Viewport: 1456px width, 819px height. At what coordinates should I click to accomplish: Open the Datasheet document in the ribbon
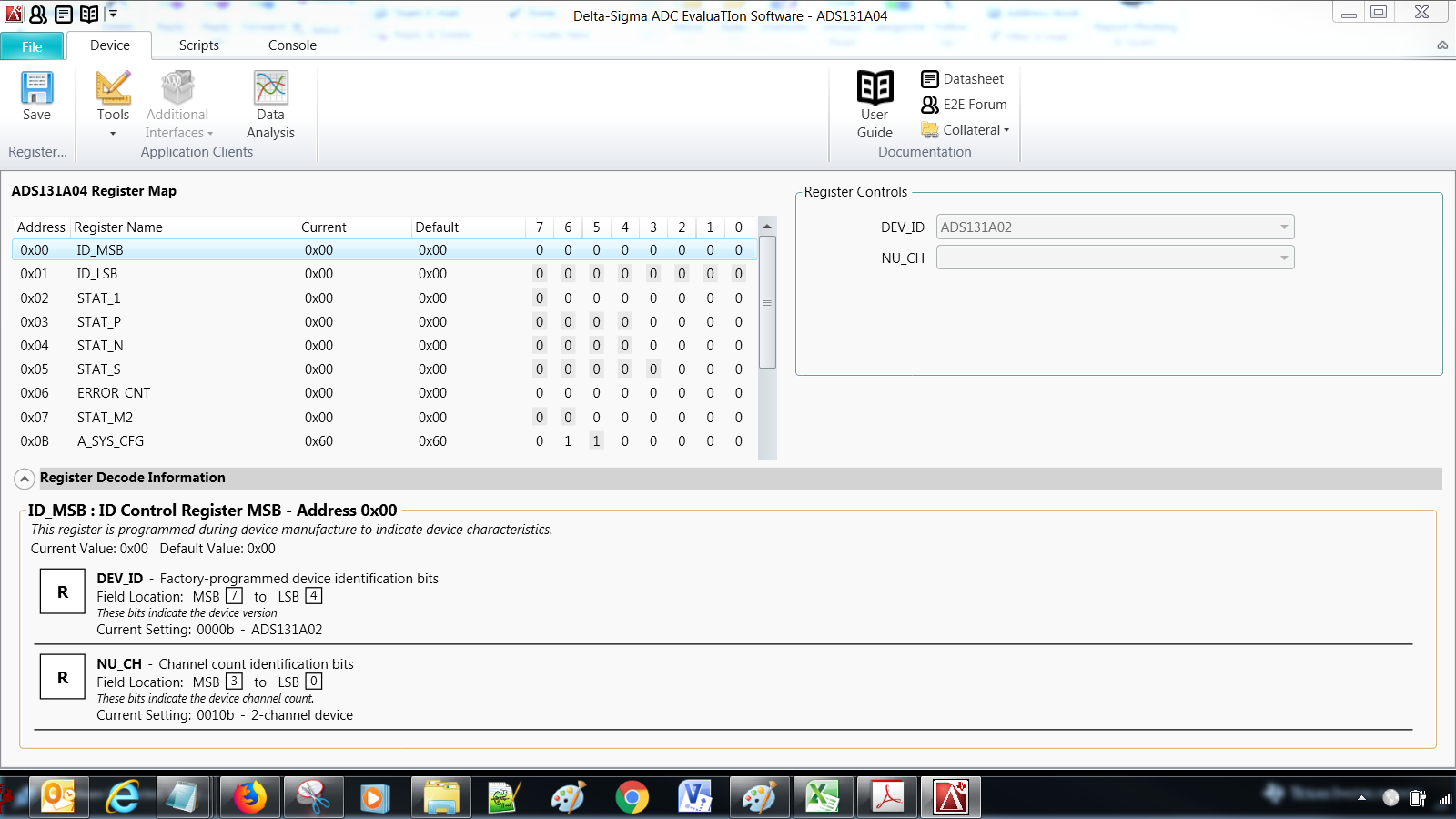click(x=962, y=79)
